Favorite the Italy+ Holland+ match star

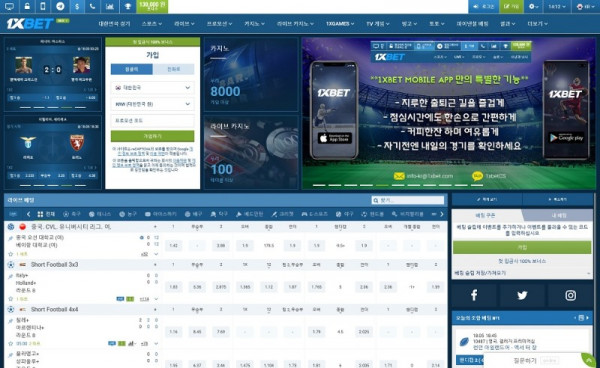[x=10, y=299]
